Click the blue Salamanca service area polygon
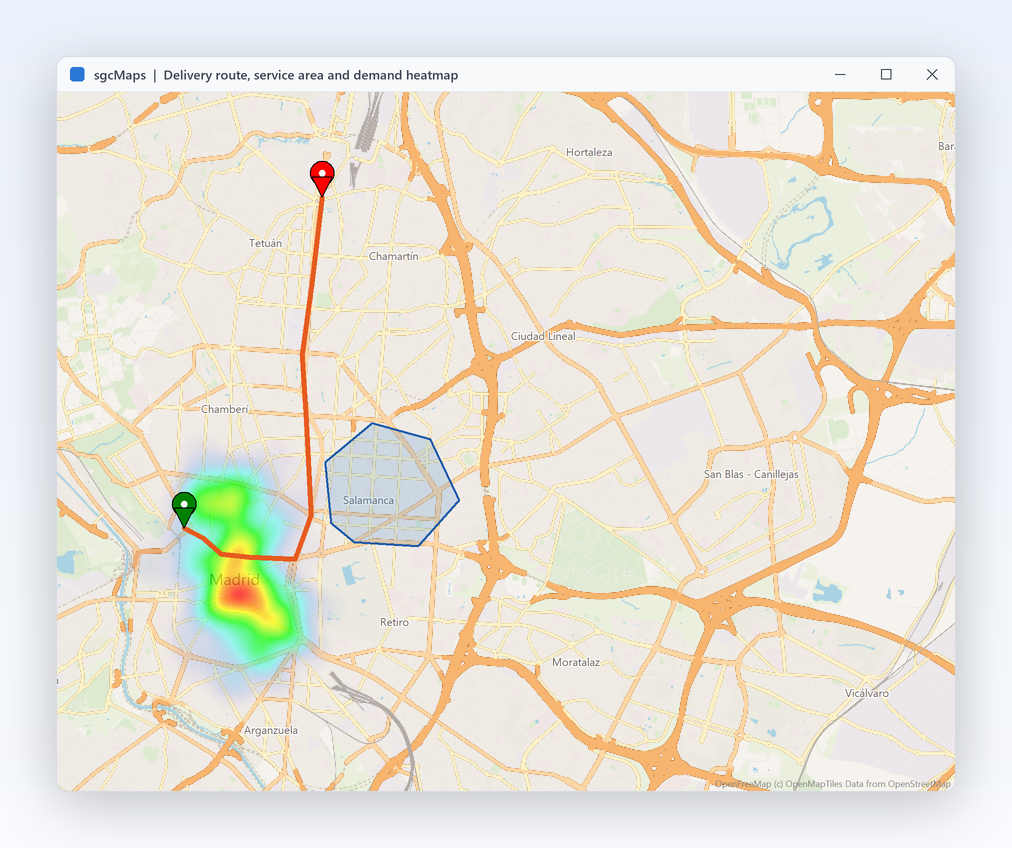The image size is (1012, 848). 390,485
